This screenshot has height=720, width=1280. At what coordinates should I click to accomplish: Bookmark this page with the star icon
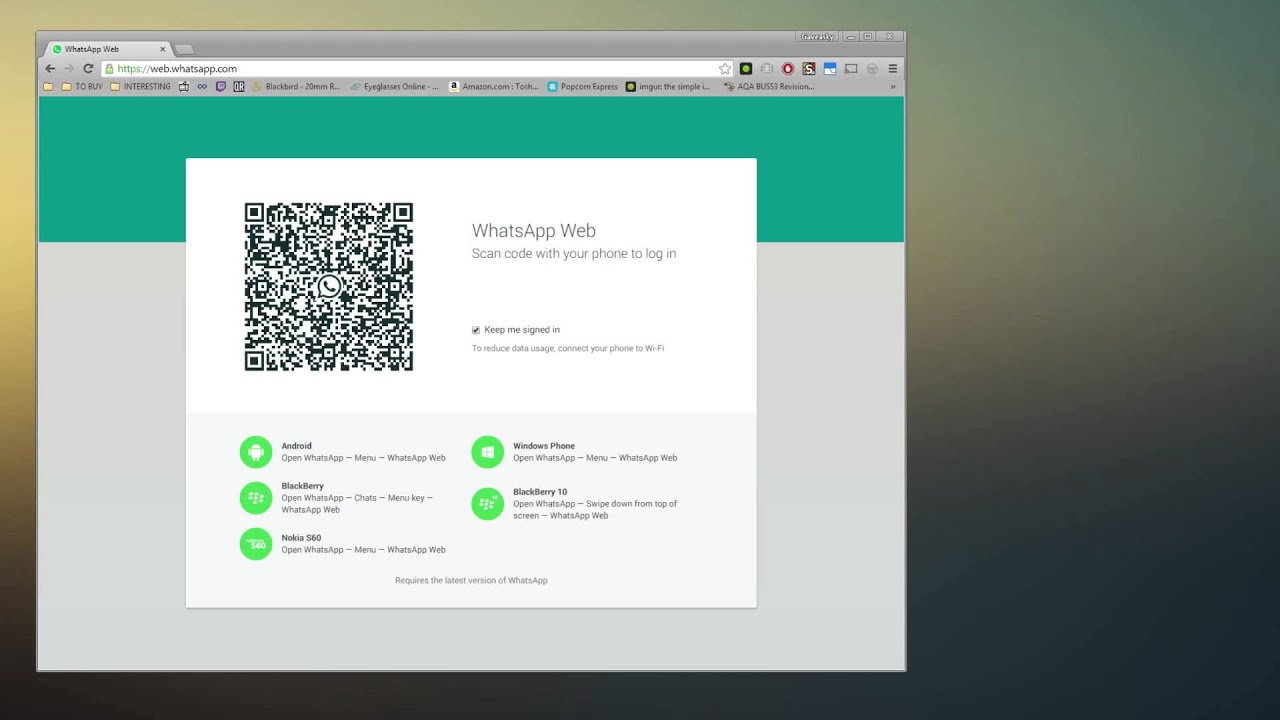725,69
